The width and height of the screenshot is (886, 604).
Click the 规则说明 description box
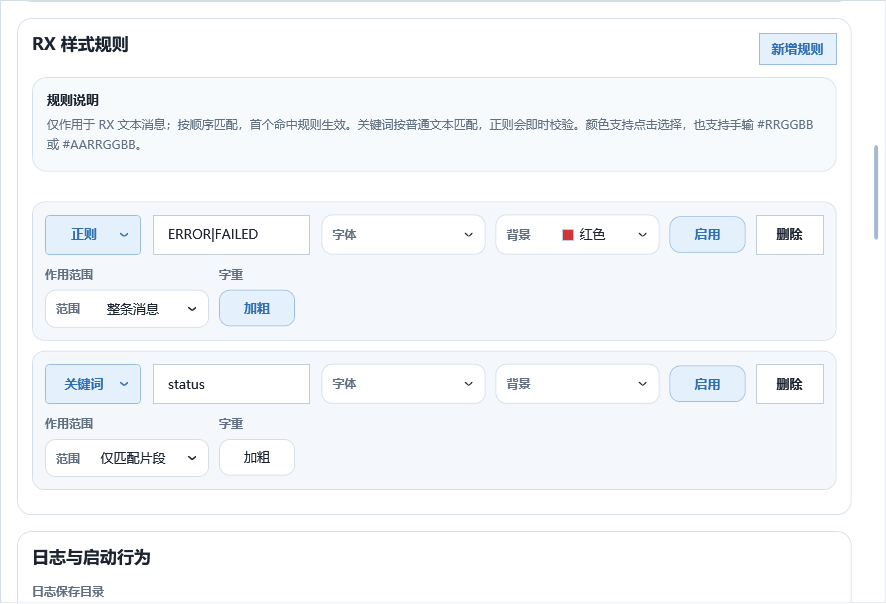[433, 124]
